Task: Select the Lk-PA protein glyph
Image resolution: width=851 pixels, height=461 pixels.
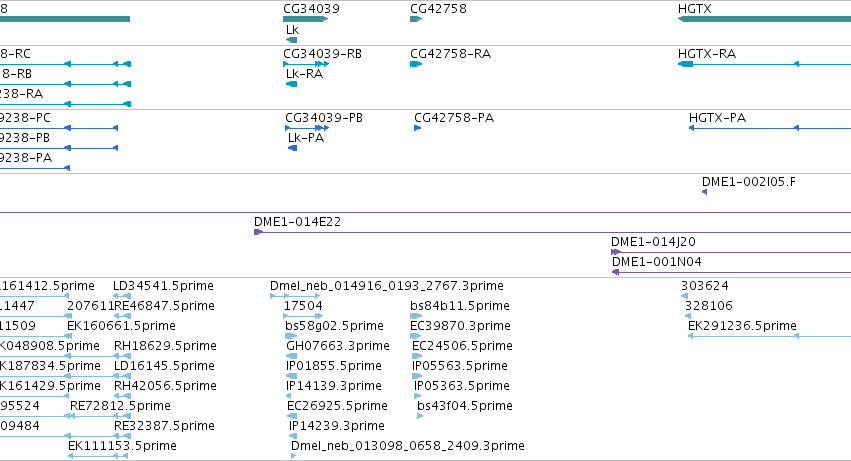Action: [293, 148]
